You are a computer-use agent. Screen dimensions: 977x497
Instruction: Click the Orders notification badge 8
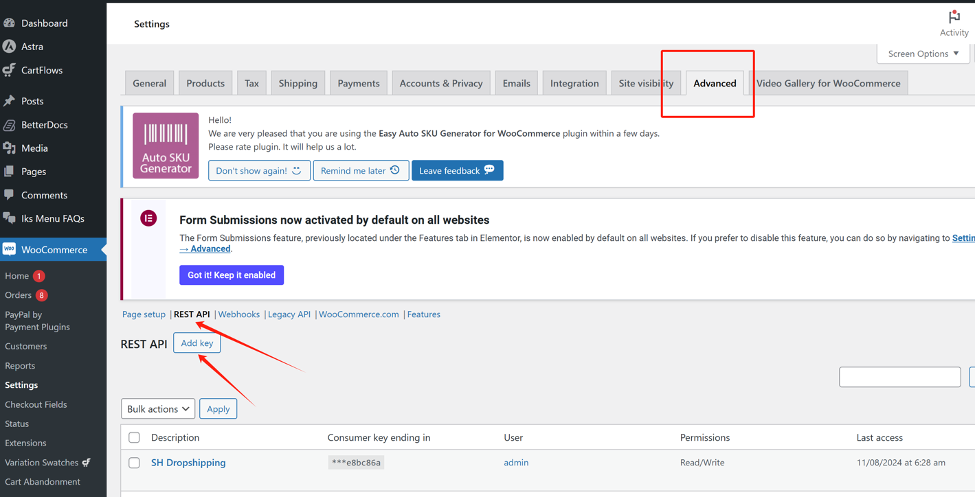(x=41, y=295)
